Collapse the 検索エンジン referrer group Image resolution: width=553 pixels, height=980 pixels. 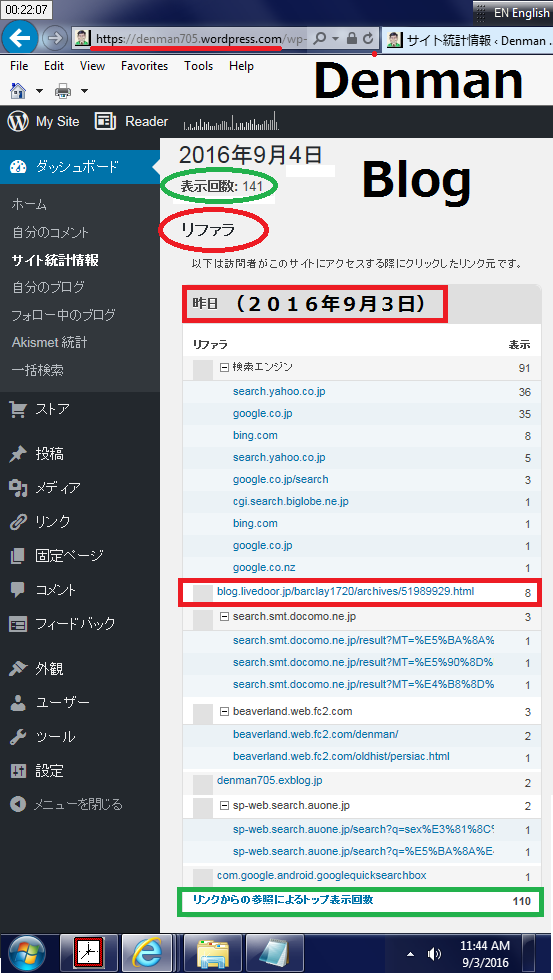(224, 368)
